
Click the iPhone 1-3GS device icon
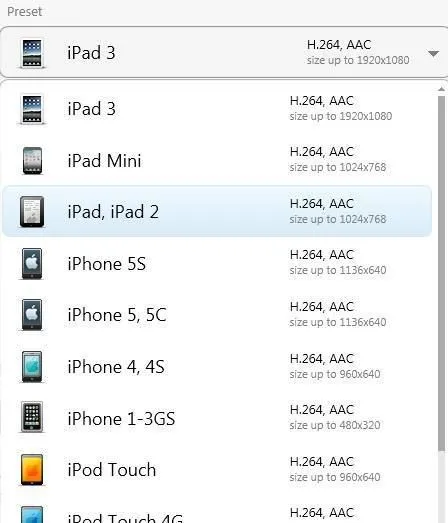pyautogui.click(x=32, y=417)
